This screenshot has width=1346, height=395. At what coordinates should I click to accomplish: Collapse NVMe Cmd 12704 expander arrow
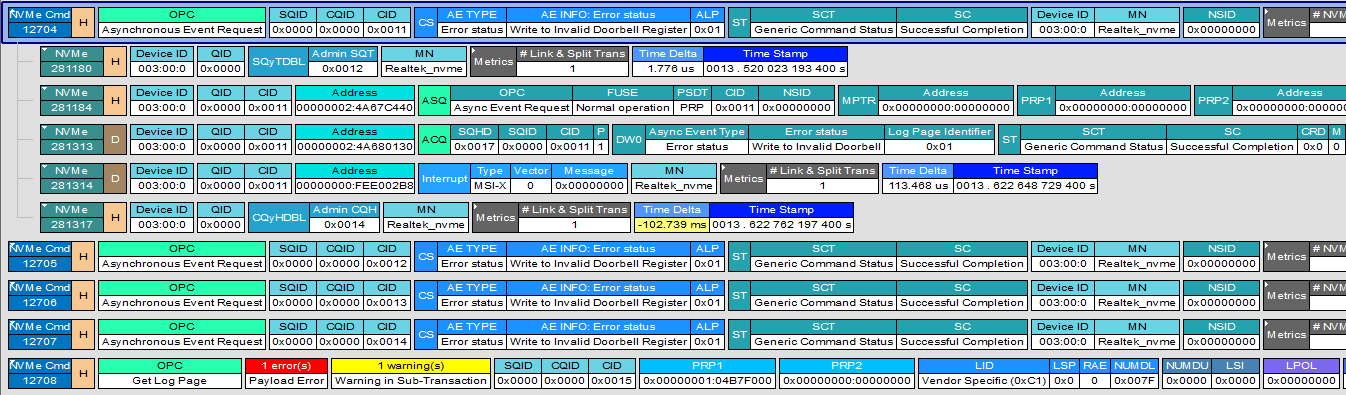13,11
